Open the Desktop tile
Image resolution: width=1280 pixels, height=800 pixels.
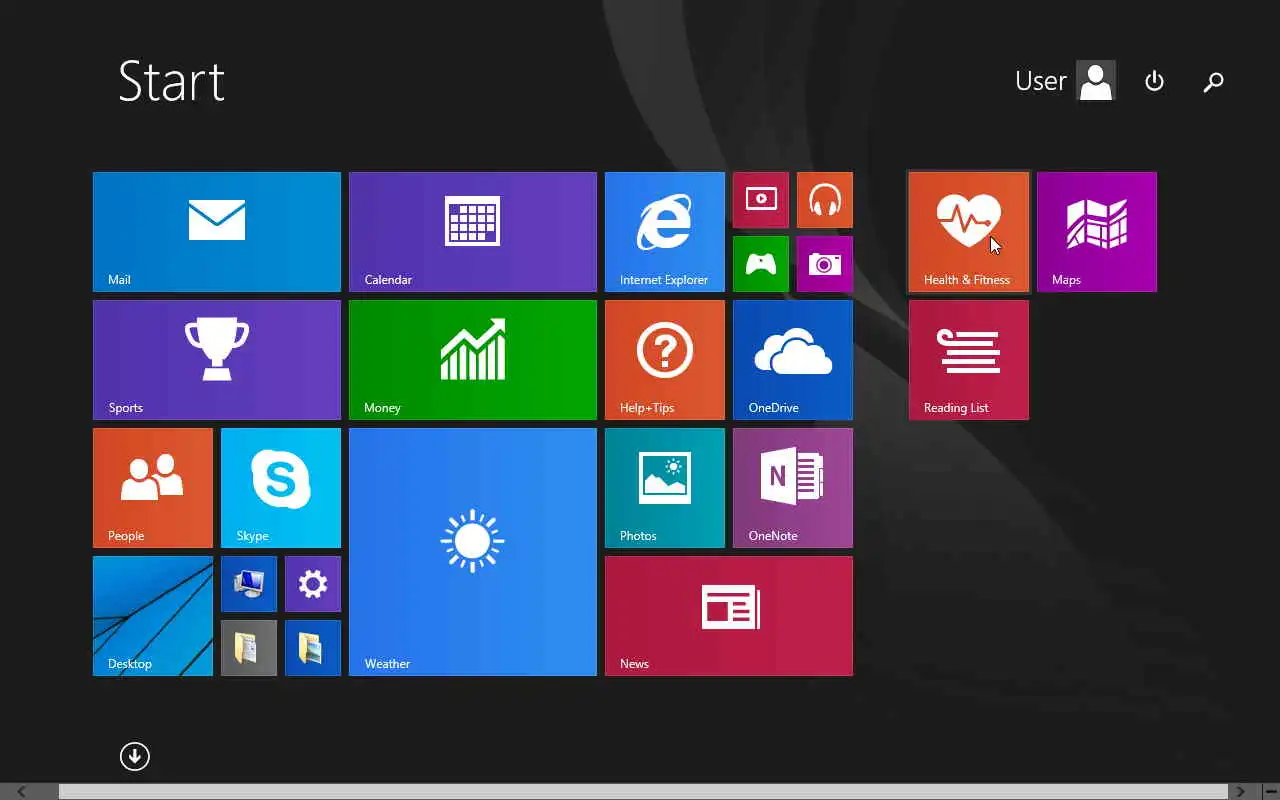[x=153, y=616]
